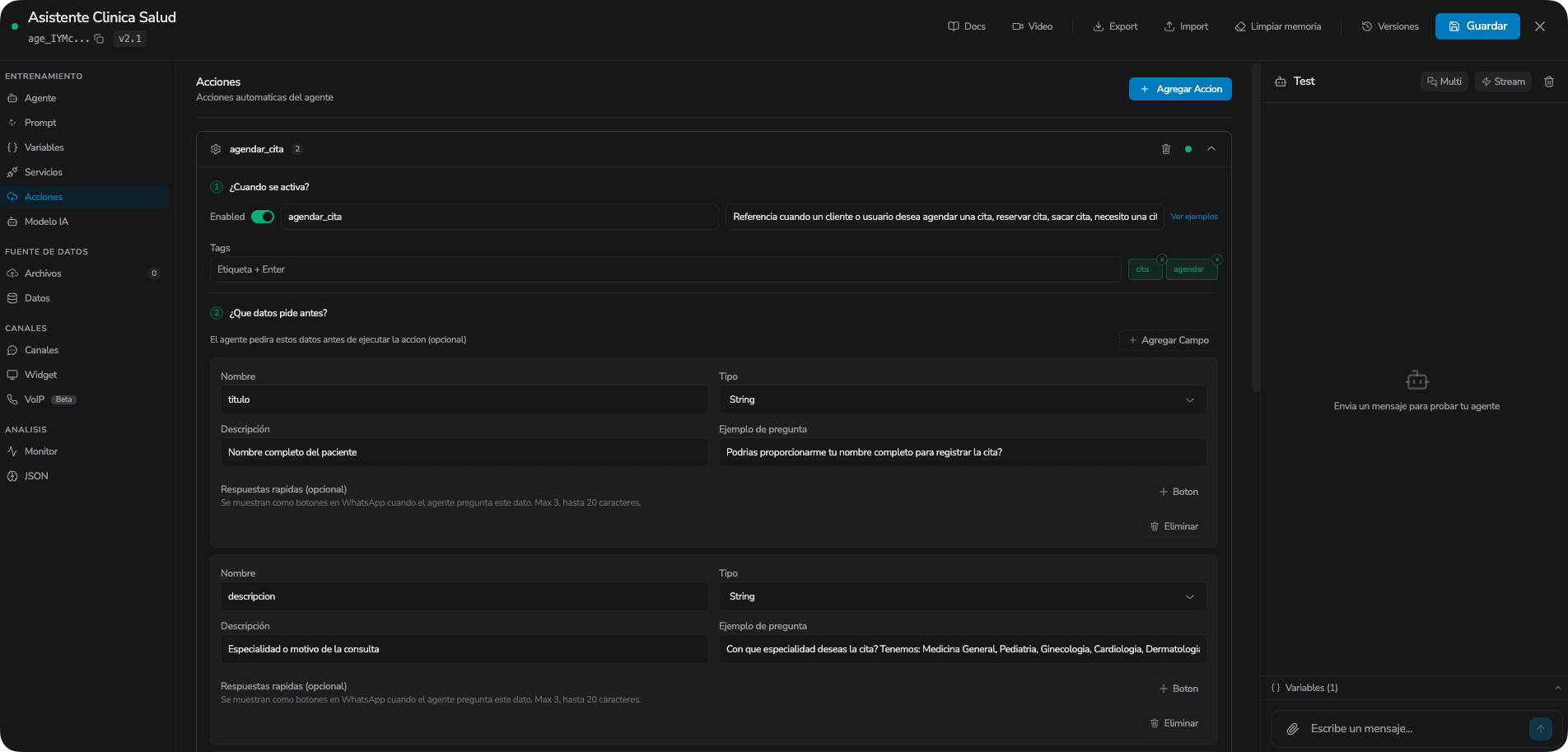Focus the Etiqueta + Enter tags field
This screenshot has width=1568, height=752.
665,269
